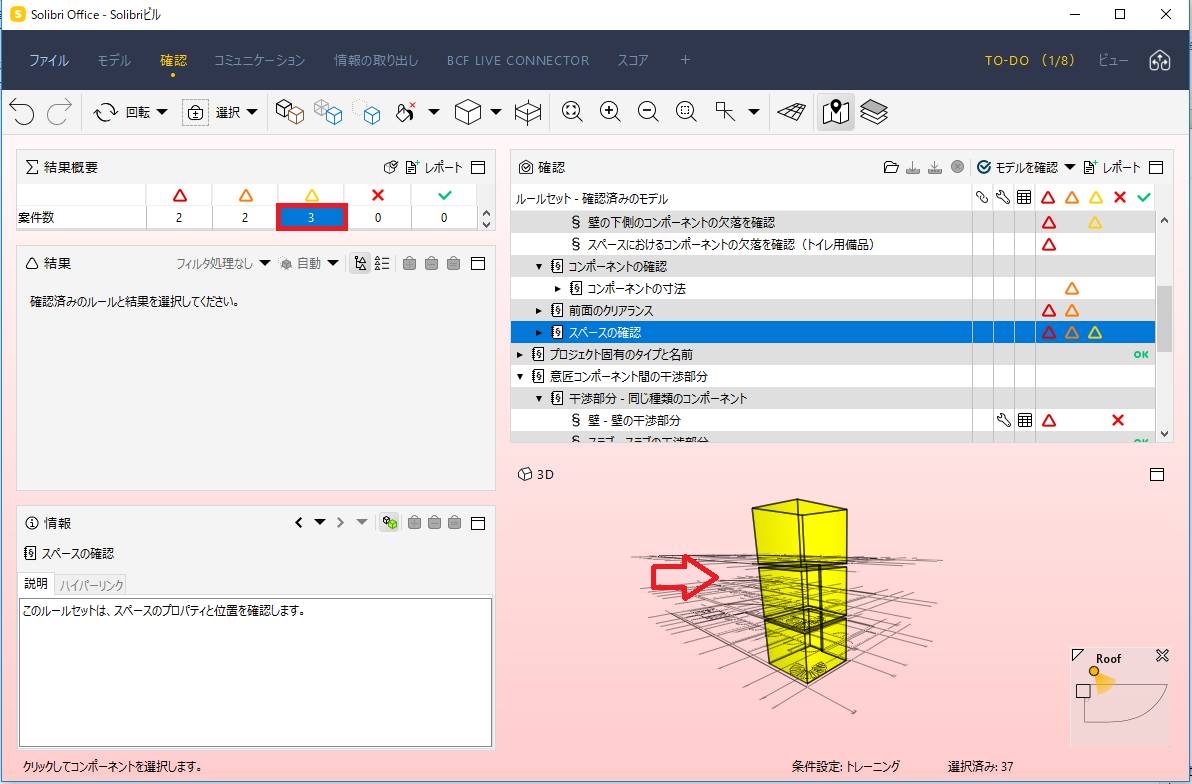
Task: Click the undo arrow icon
Action: click(22, 113)
